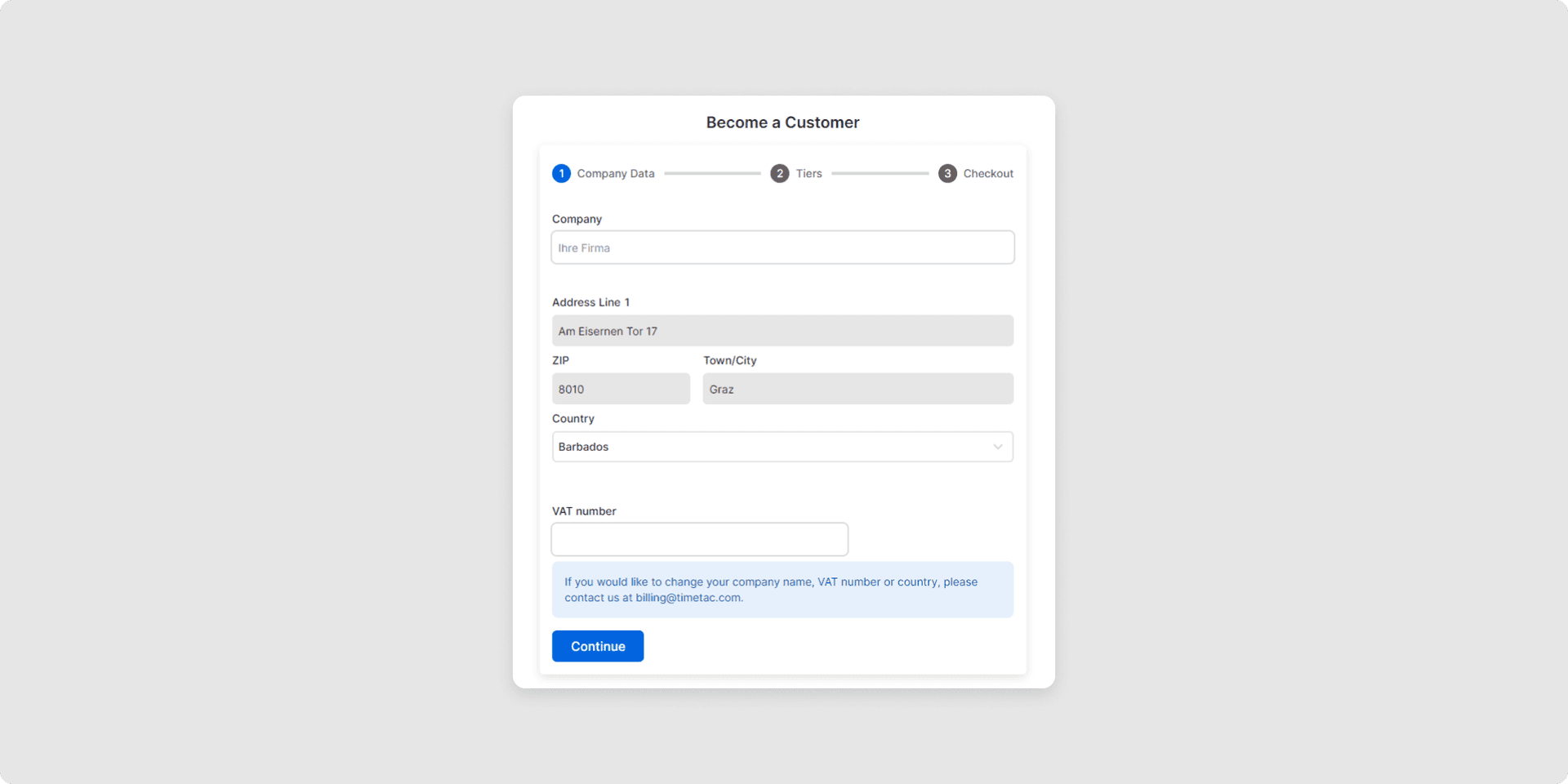
Task: Click the billing@timetac.com email address
Action: [688, 598]
